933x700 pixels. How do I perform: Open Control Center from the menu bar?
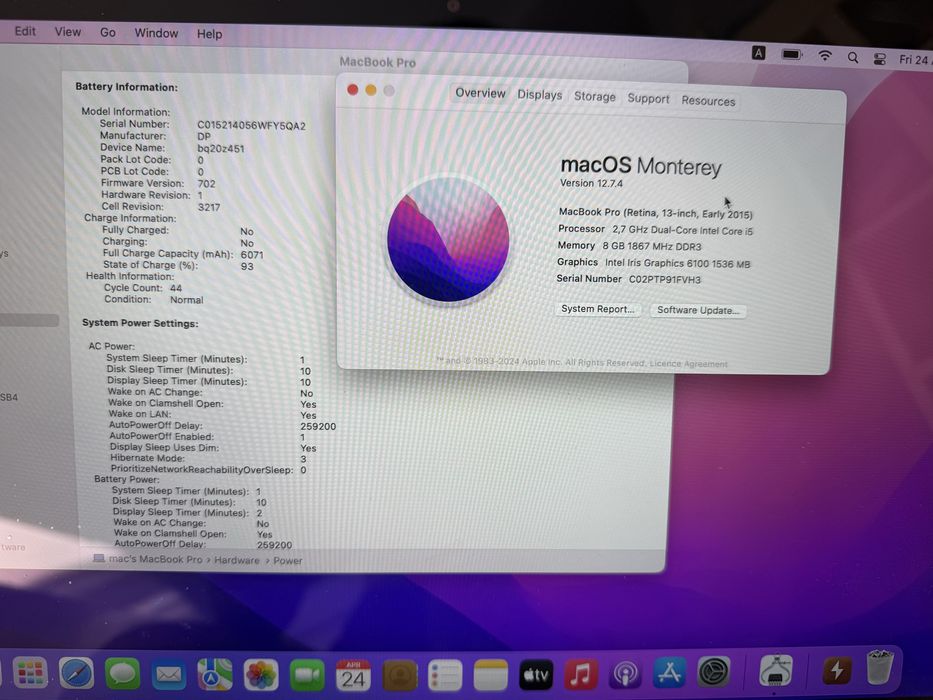click(x=879, y=59)
